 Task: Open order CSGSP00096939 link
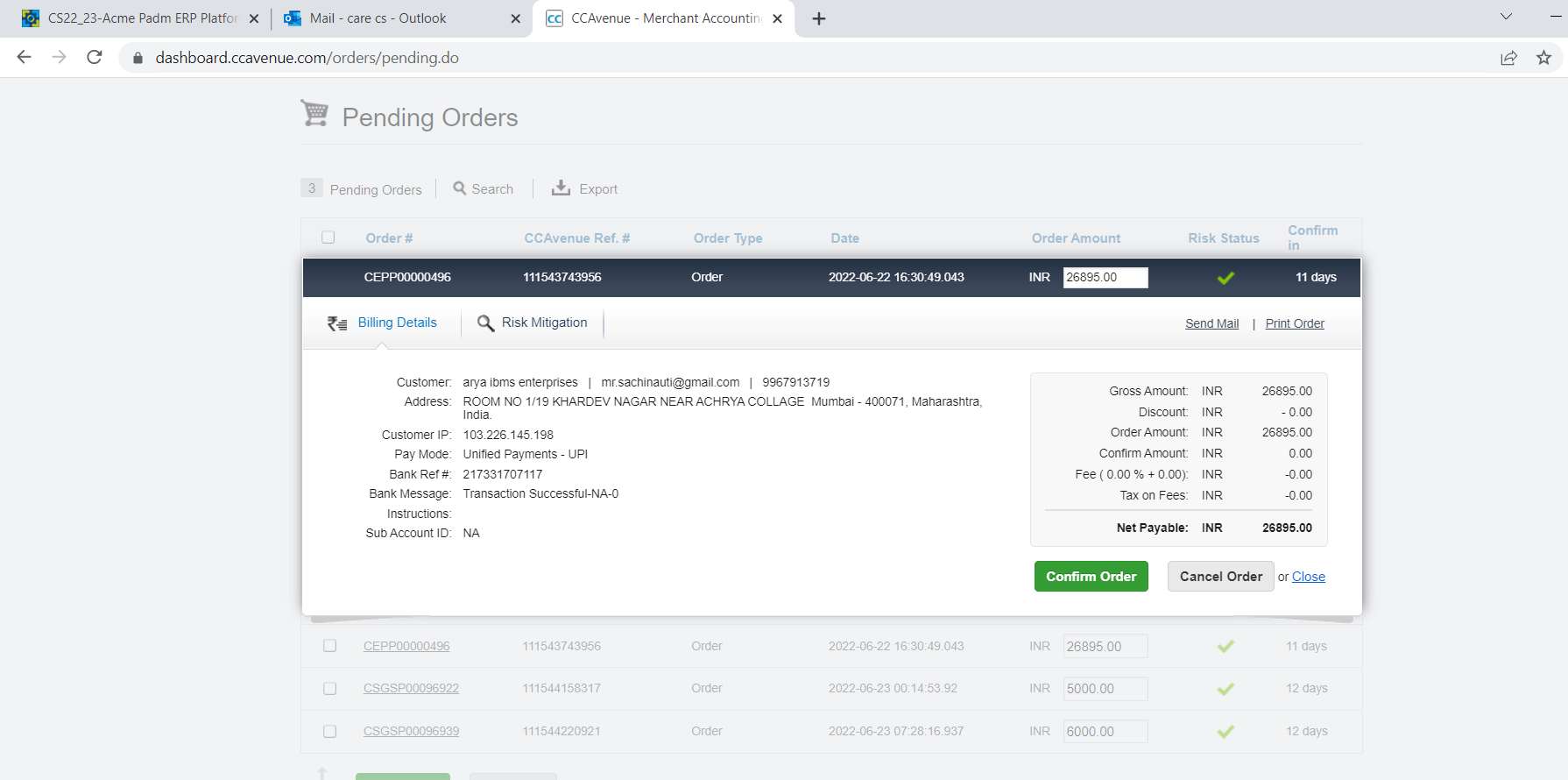411,731
